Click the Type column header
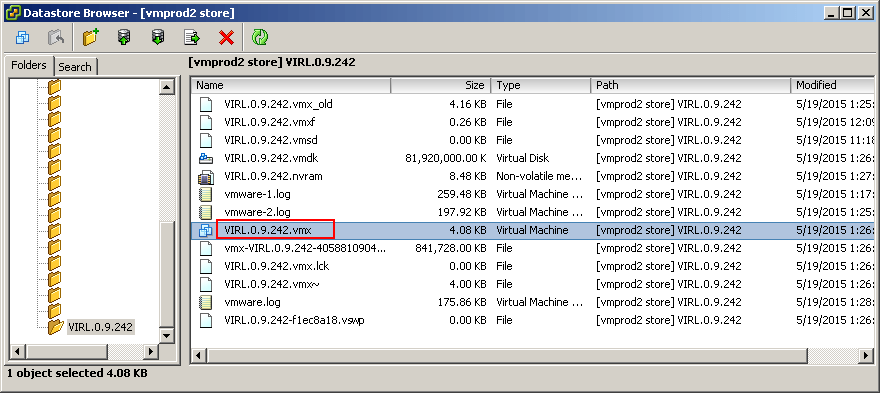The width and height of the screenshot is (880, 393). (x=540, y=85)
